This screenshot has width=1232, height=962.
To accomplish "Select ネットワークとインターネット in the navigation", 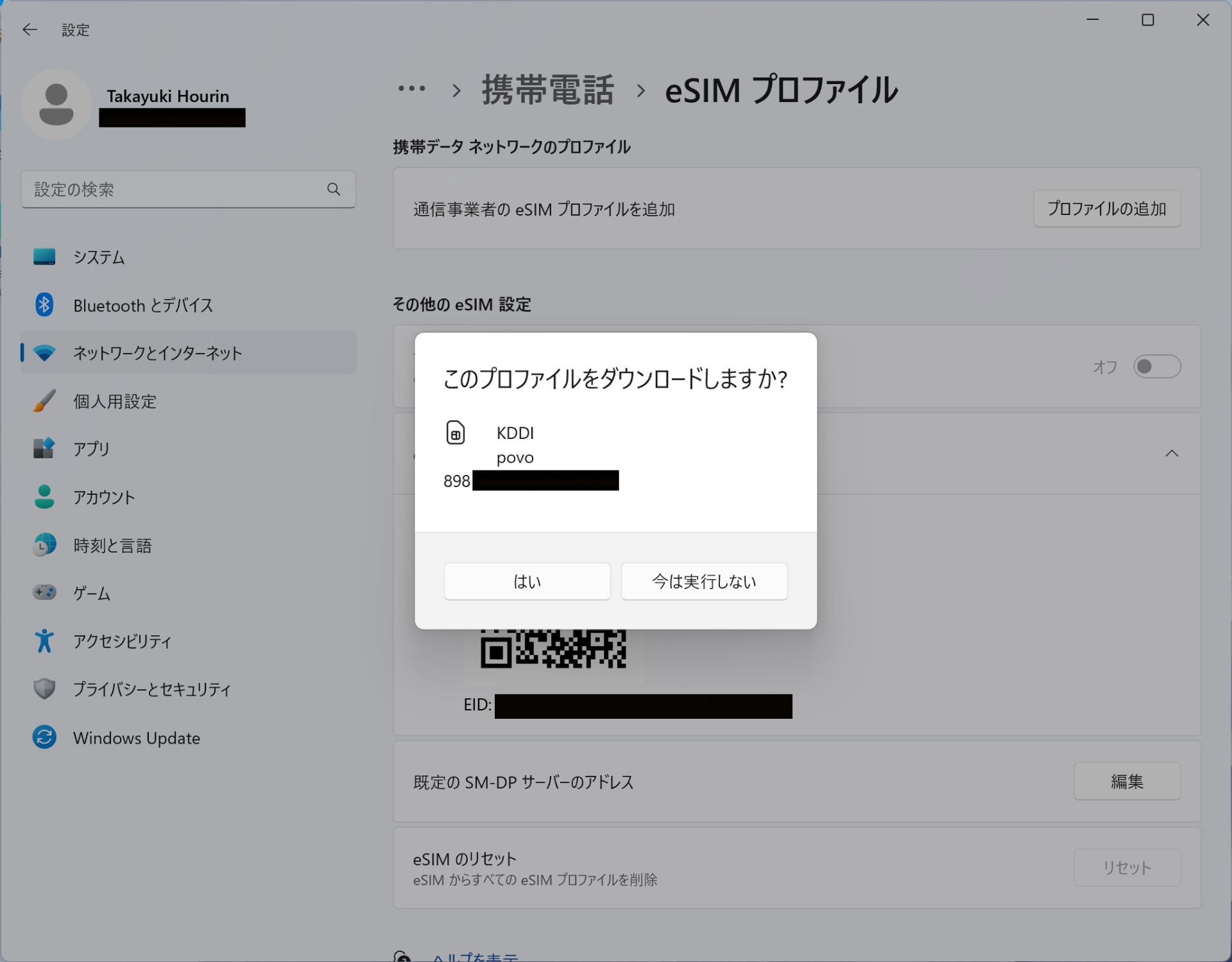I will (x=157, y=352).
